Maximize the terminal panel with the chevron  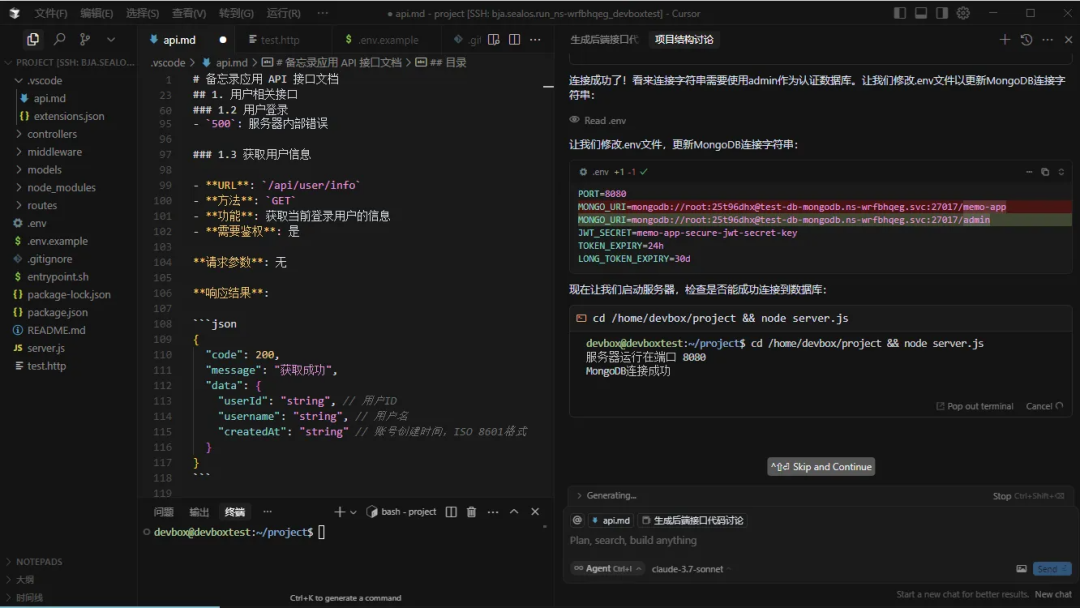[x=514, y=511]
